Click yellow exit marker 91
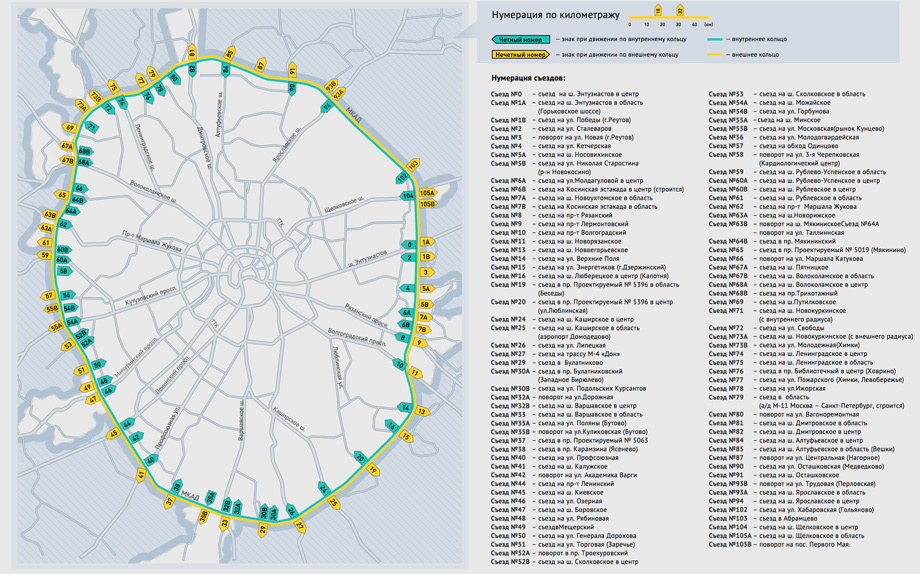Viewport: 920px width, 574px height. tap(293, 70)
